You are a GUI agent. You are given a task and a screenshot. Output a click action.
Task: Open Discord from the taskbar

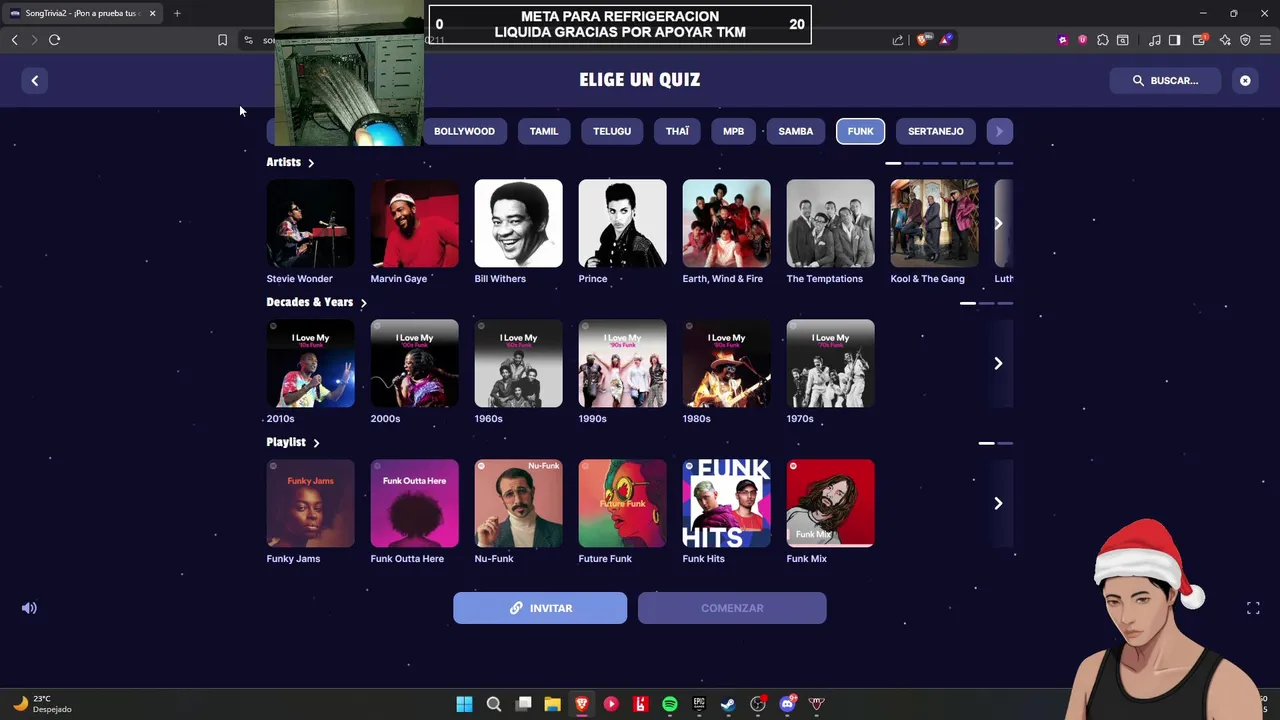click(787, 704)
